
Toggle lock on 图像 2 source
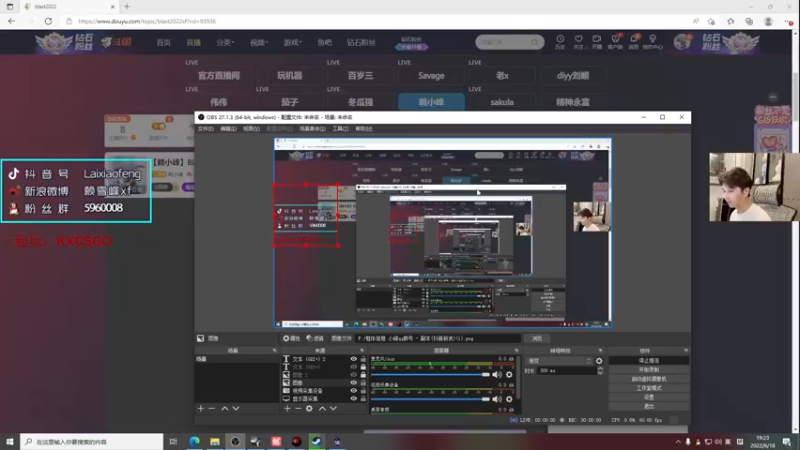coord(363,375)
